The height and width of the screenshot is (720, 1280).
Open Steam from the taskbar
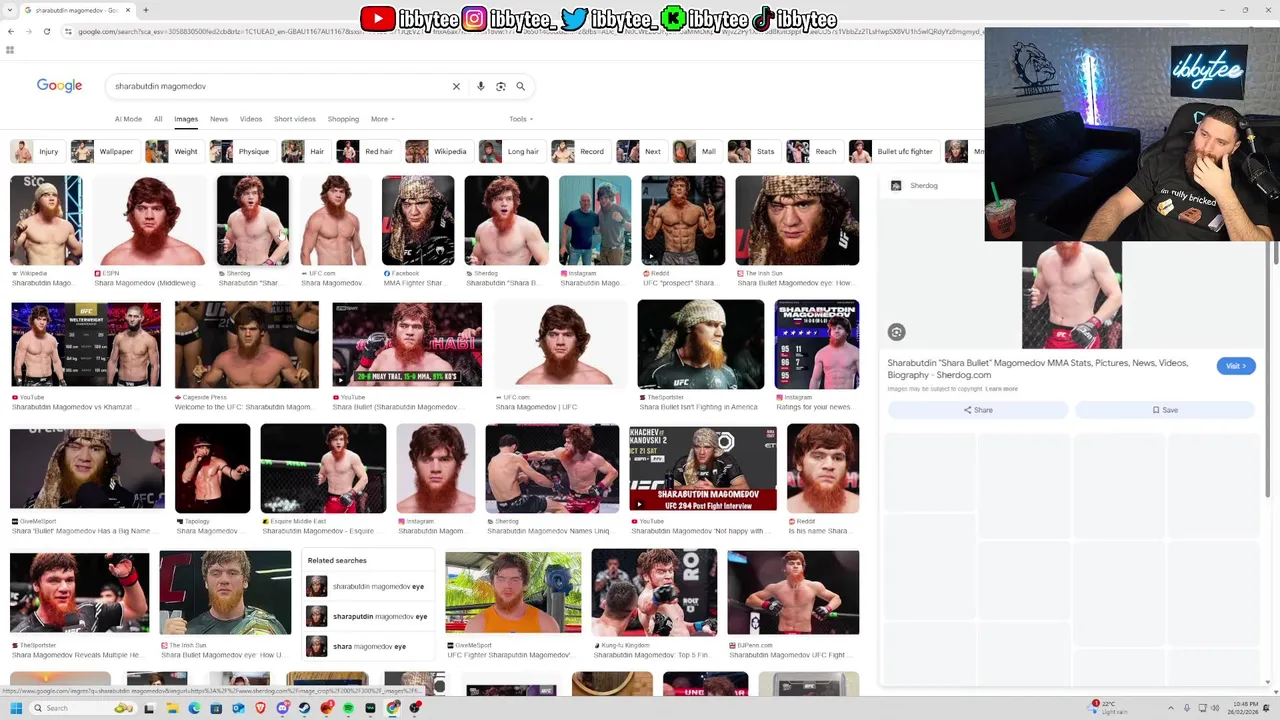[x=304, y=708]
